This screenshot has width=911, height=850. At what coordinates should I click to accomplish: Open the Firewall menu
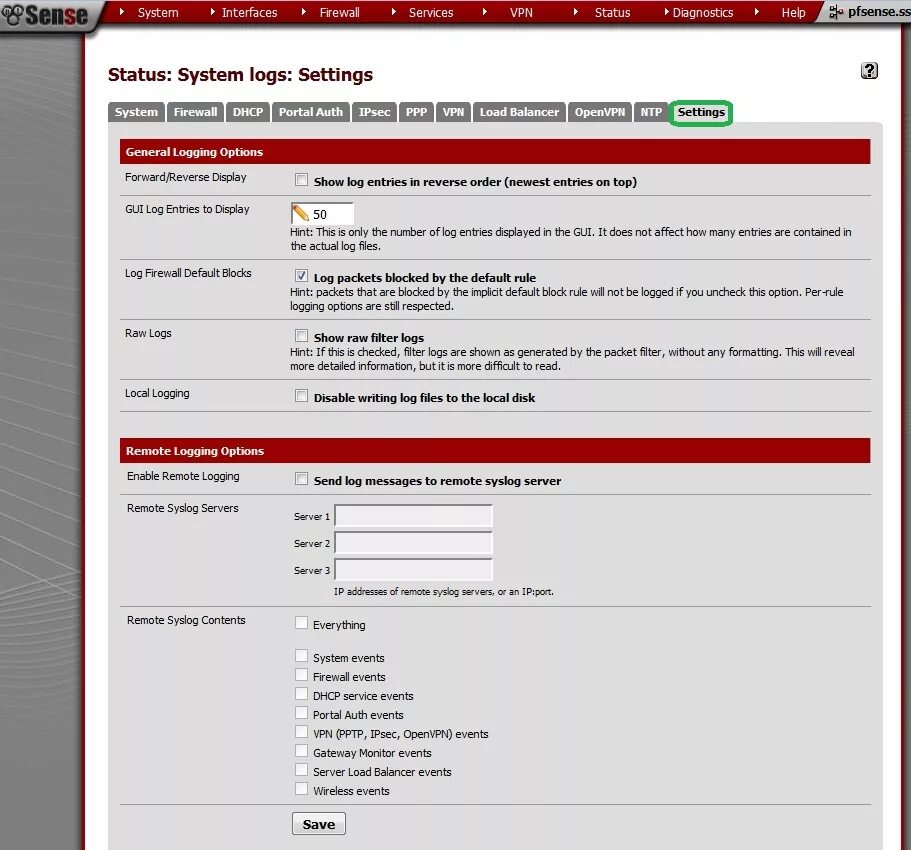[x=339, y=12]
